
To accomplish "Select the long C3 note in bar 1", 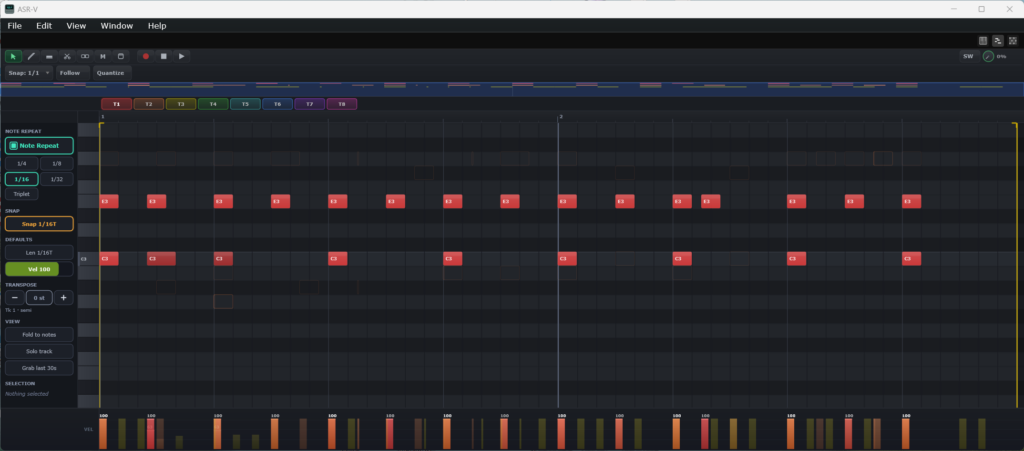I will pos(161,259).
